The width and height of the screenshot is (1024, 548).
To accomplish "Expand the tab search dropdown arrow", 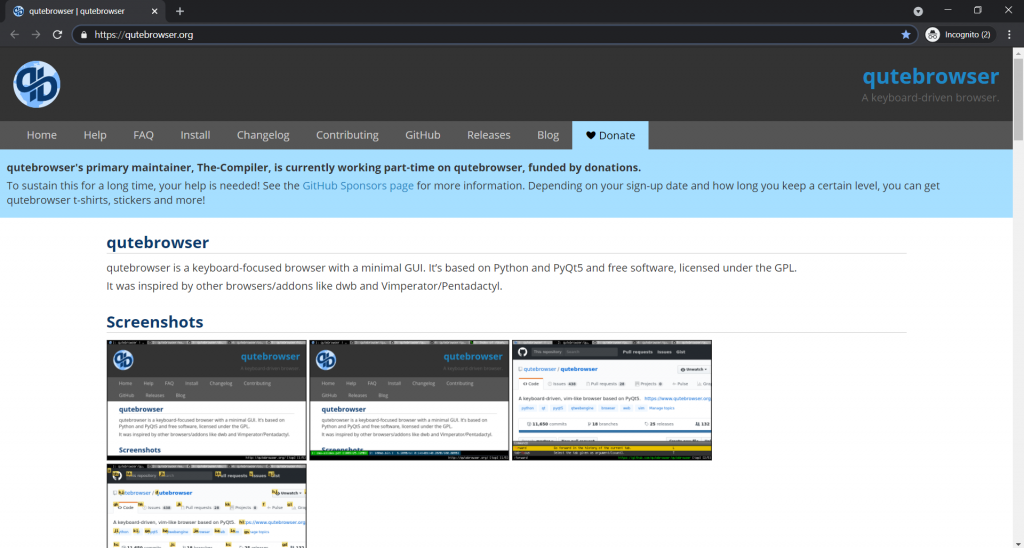I will click(x=918, y=11).
